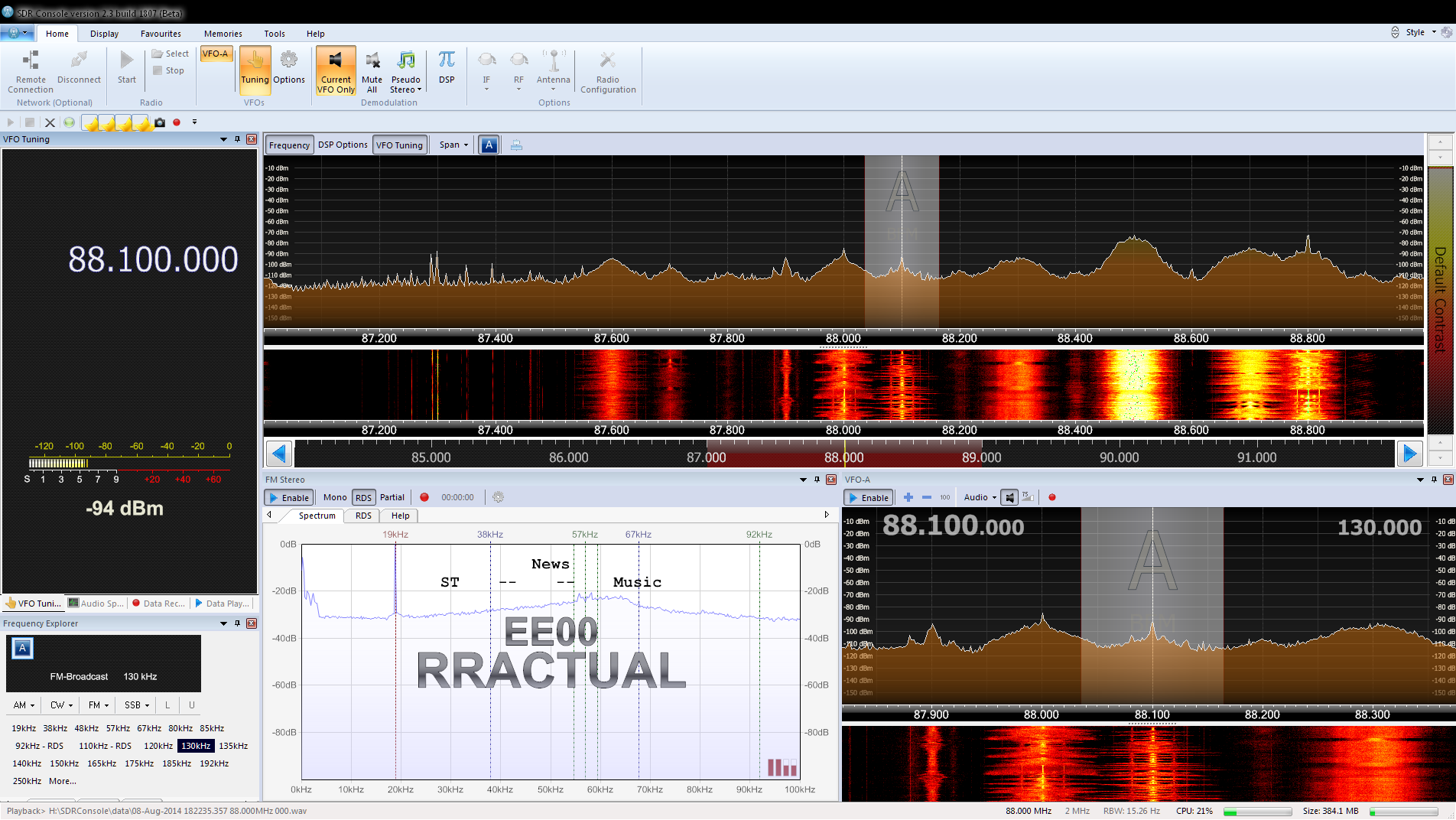
Task: Click the Remote Connection icon
Action: 31,60
